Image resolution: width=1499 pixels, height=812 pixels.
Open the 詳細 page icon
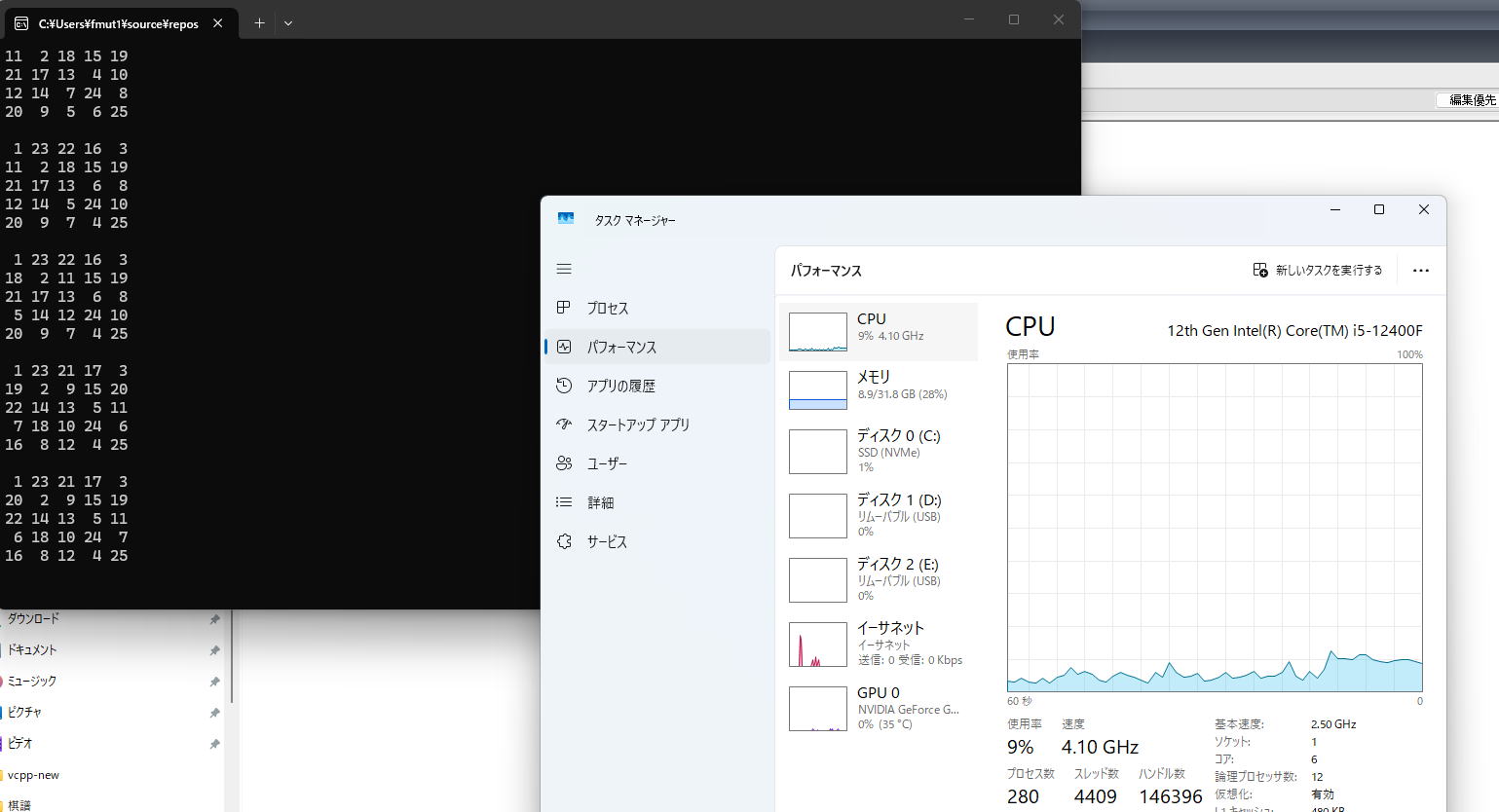coord(564,502)
